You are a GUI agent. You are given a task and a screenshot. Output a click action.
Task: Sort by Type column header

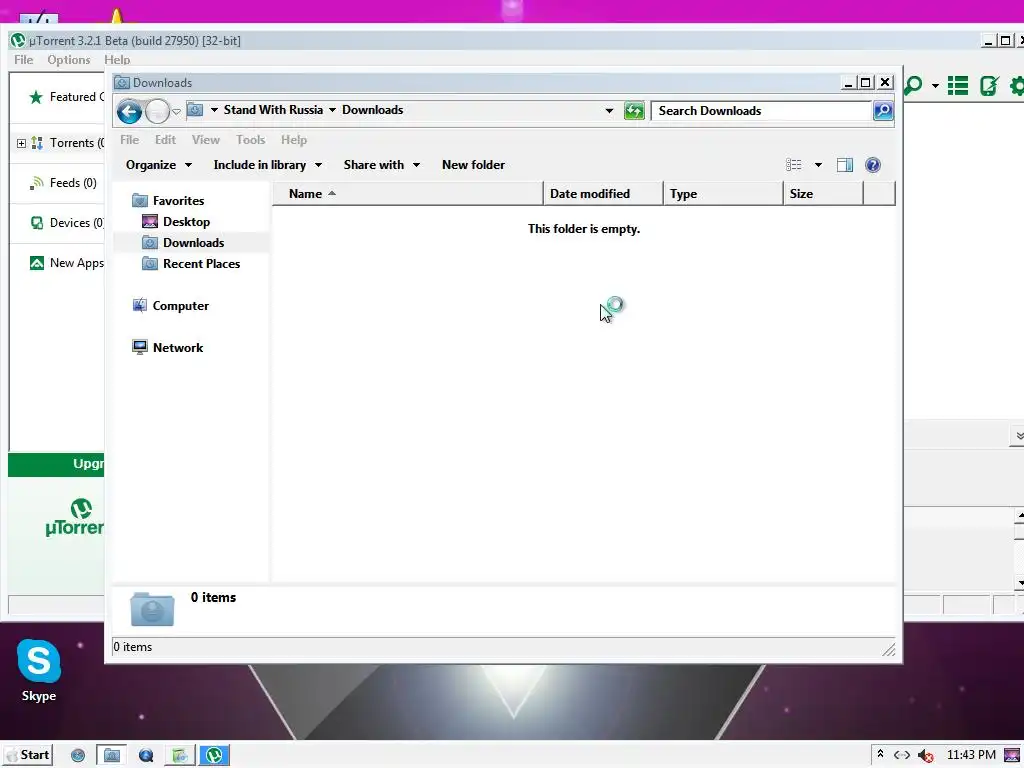[x=723, y=194]
